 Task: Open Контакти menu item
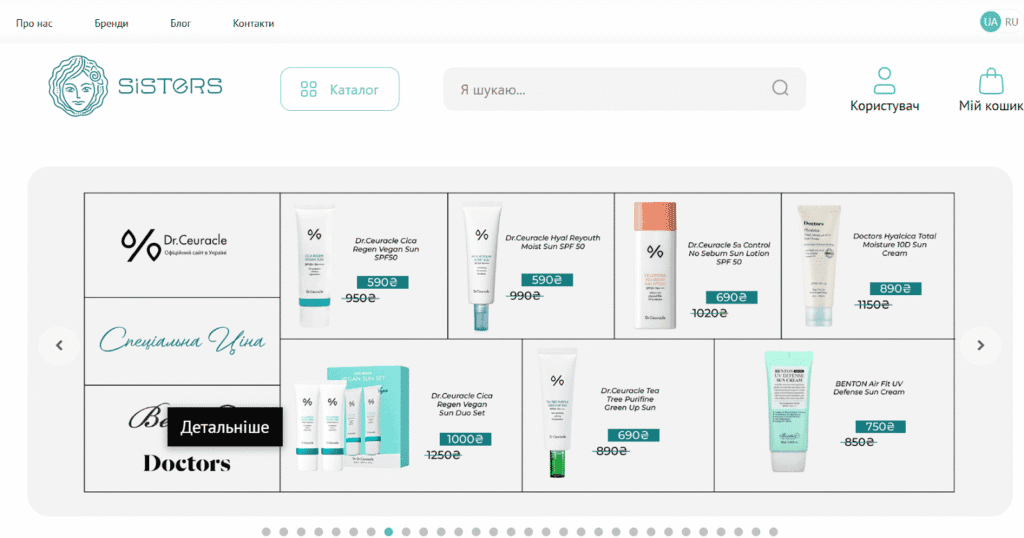click(253, 23)
